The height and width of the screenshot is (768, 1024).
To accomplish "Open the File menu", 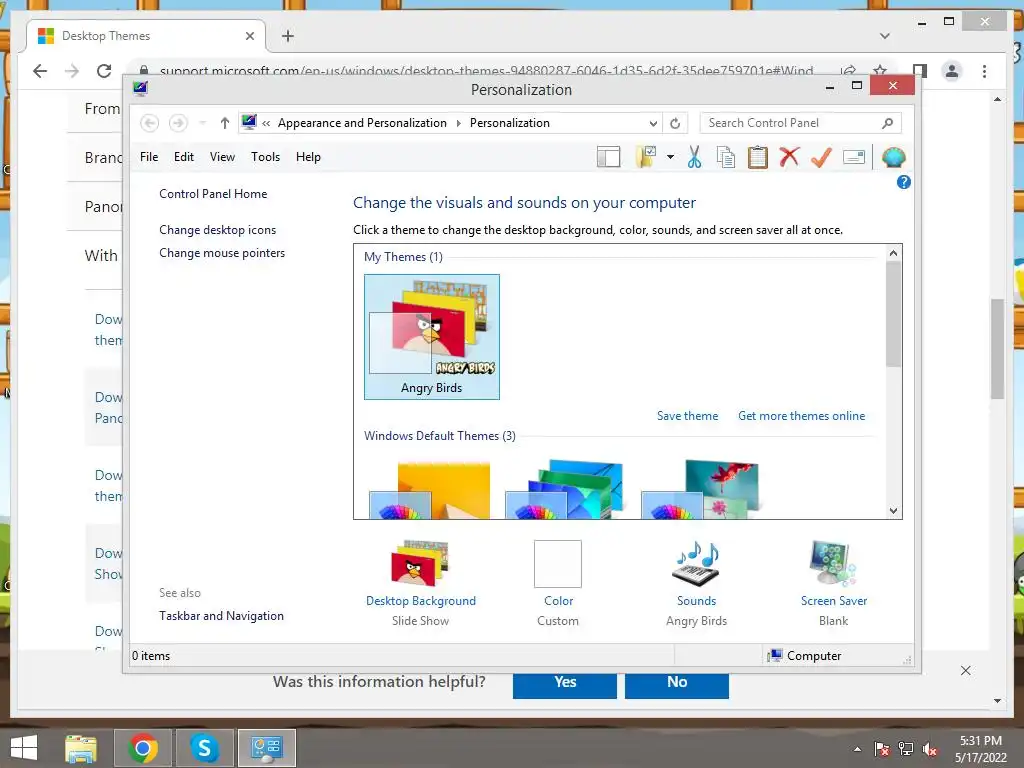I will pos(149,157).
